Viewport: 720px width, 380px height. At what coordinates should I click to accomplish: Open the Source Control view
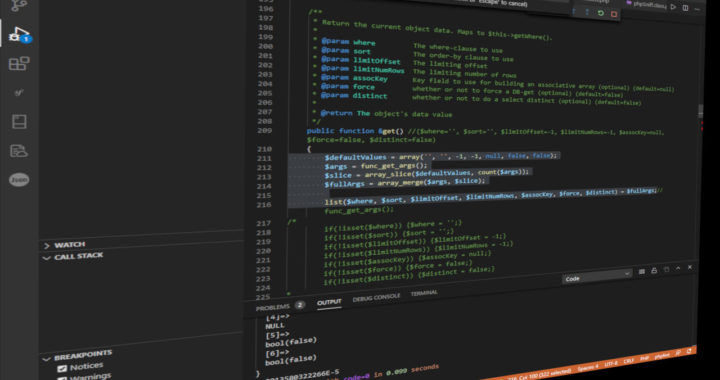(19, 5)
